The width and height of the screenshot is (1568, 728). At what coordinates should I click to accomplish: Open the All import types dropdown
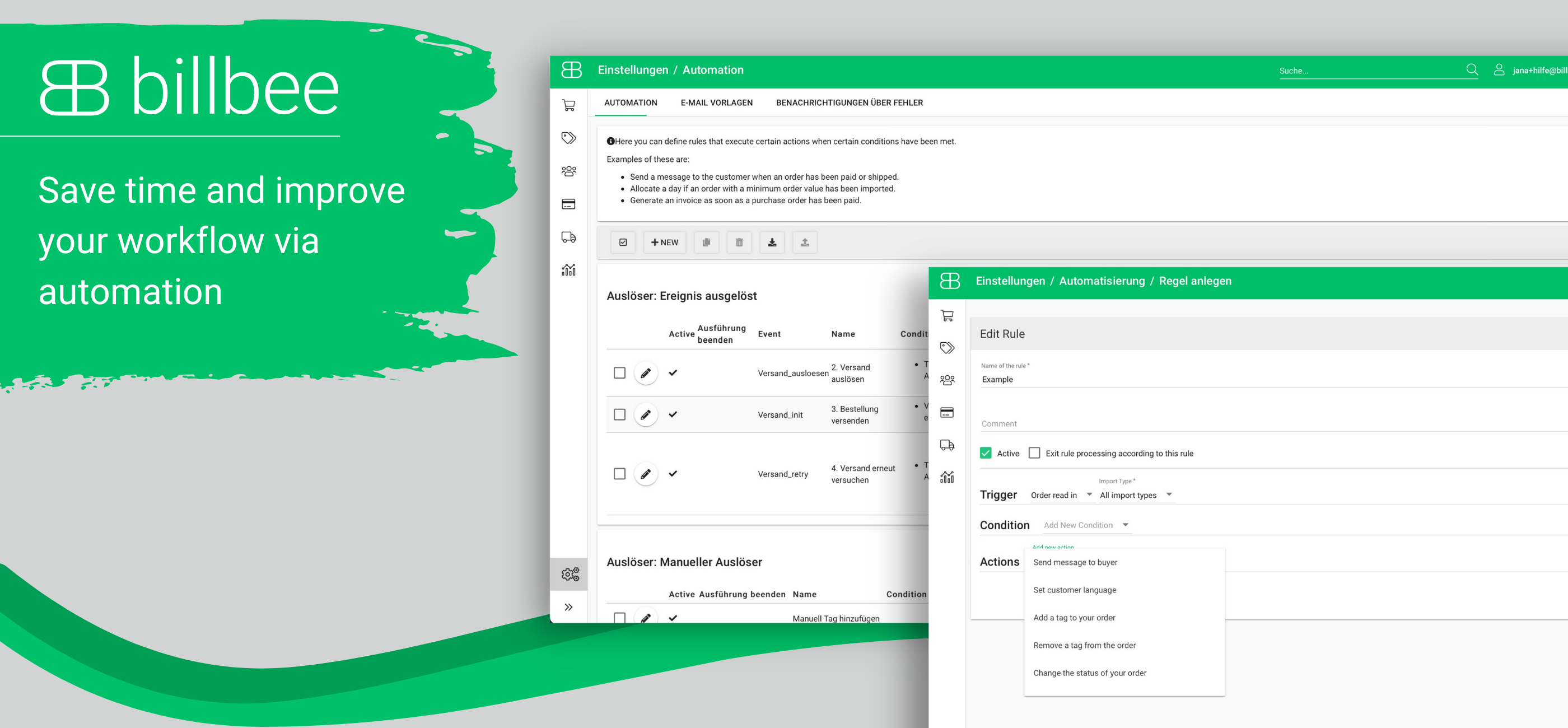coord(1135,495)
